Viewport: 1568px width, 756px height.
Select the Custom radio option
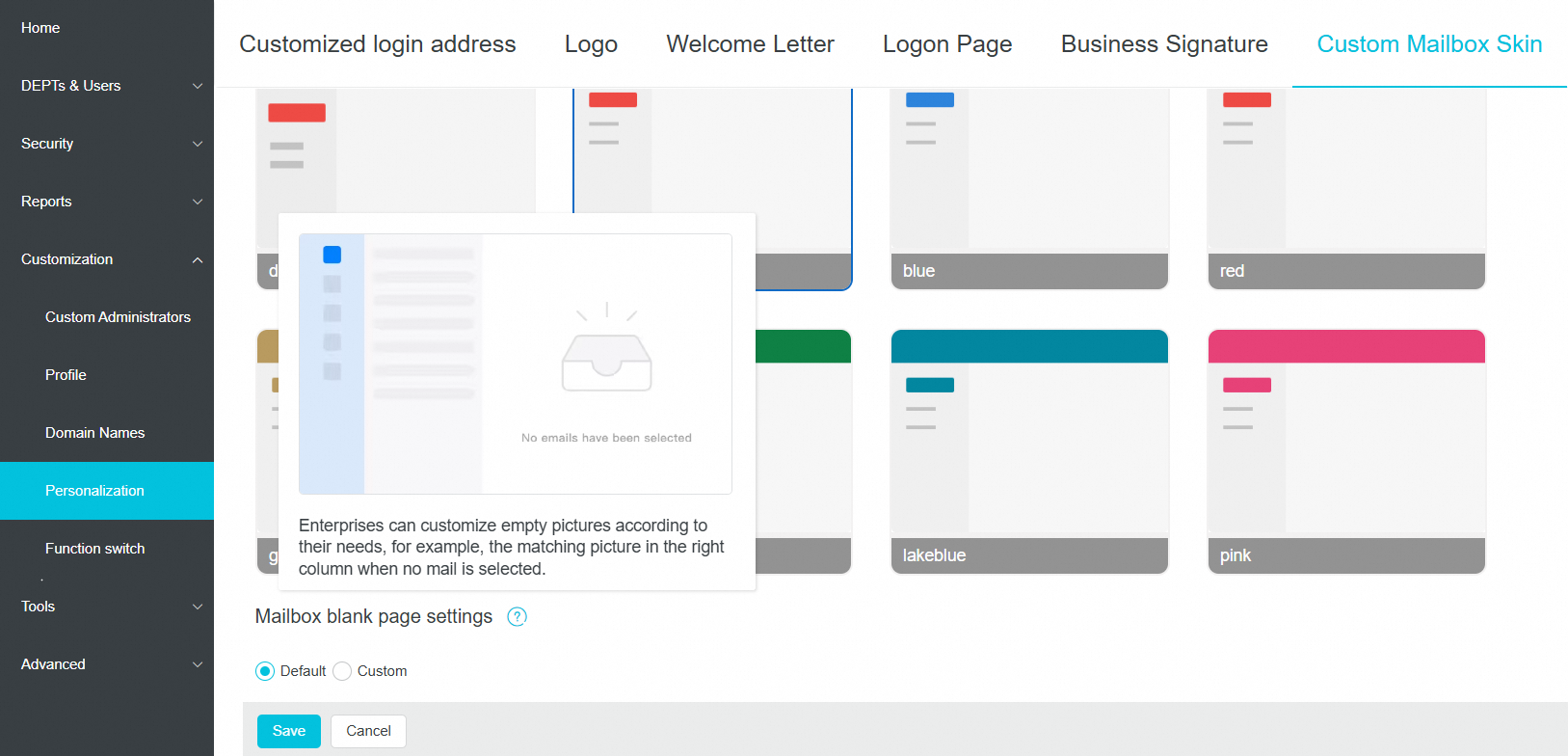click(342, 671)
